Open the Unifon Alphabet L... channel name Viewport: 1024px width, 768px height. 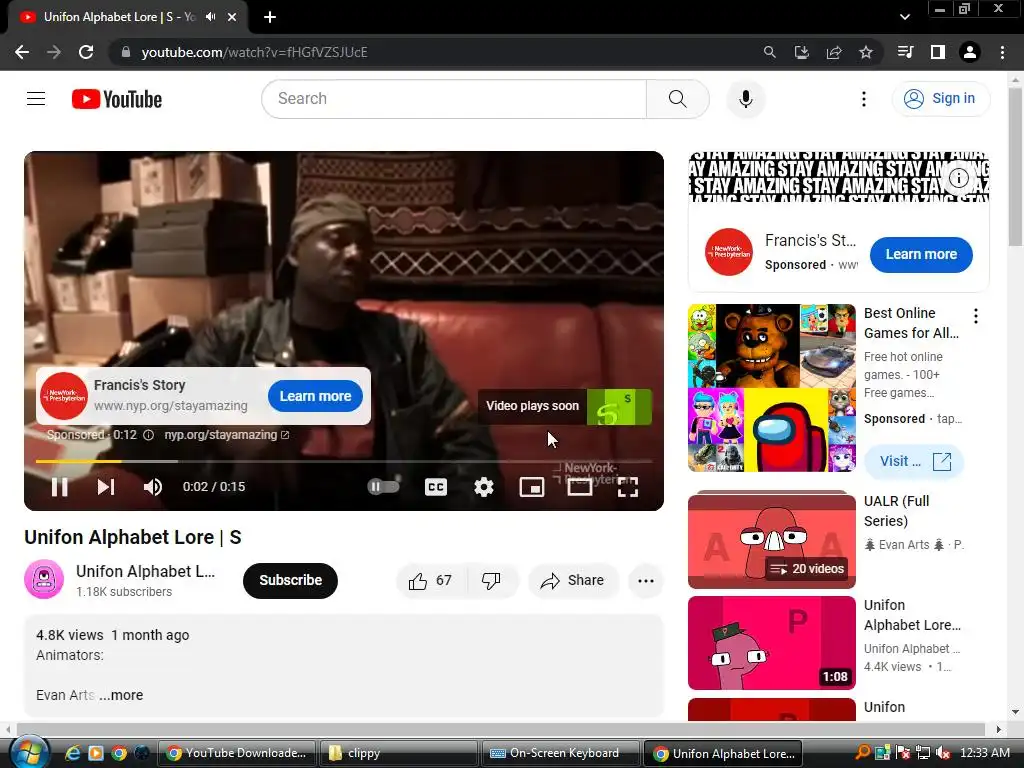tap(145, 571)
